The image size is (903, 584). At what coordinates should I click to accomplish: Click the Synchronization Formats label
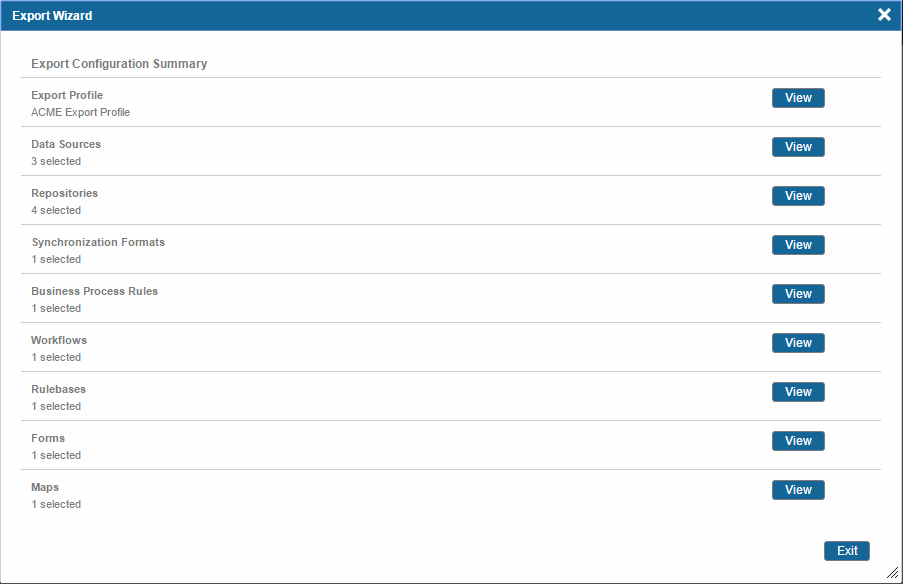[98, 242]
